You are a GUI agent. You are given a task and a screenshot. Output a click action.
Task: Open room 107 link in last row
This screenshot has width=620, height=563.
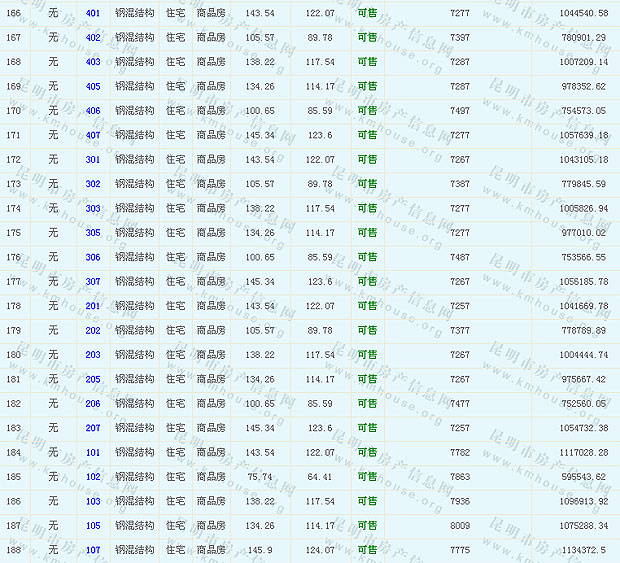(x=93, y=550)
